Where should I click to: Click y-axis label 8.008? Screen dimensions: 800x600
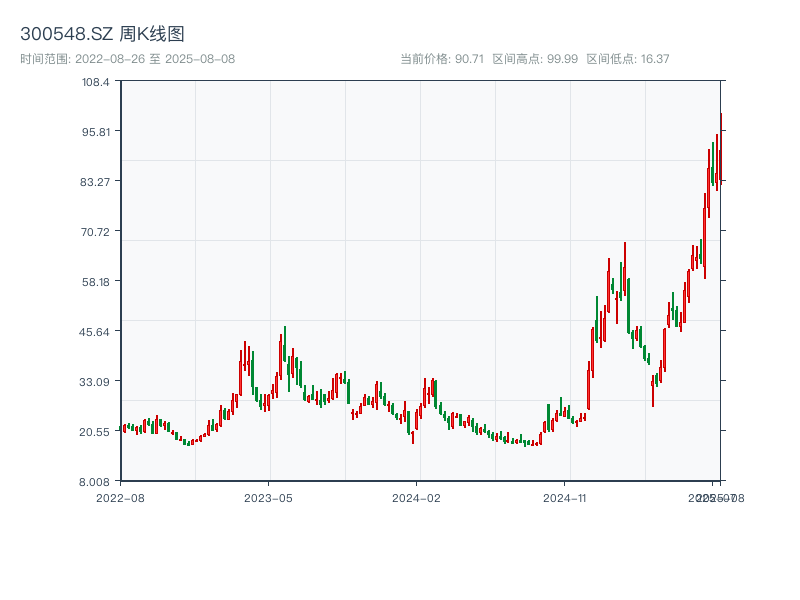coord(94,482)
